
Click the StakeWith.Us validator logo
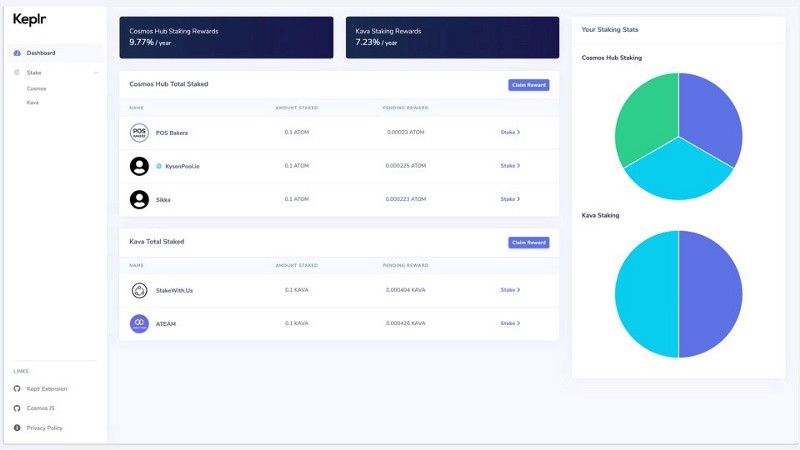point(139,290)
